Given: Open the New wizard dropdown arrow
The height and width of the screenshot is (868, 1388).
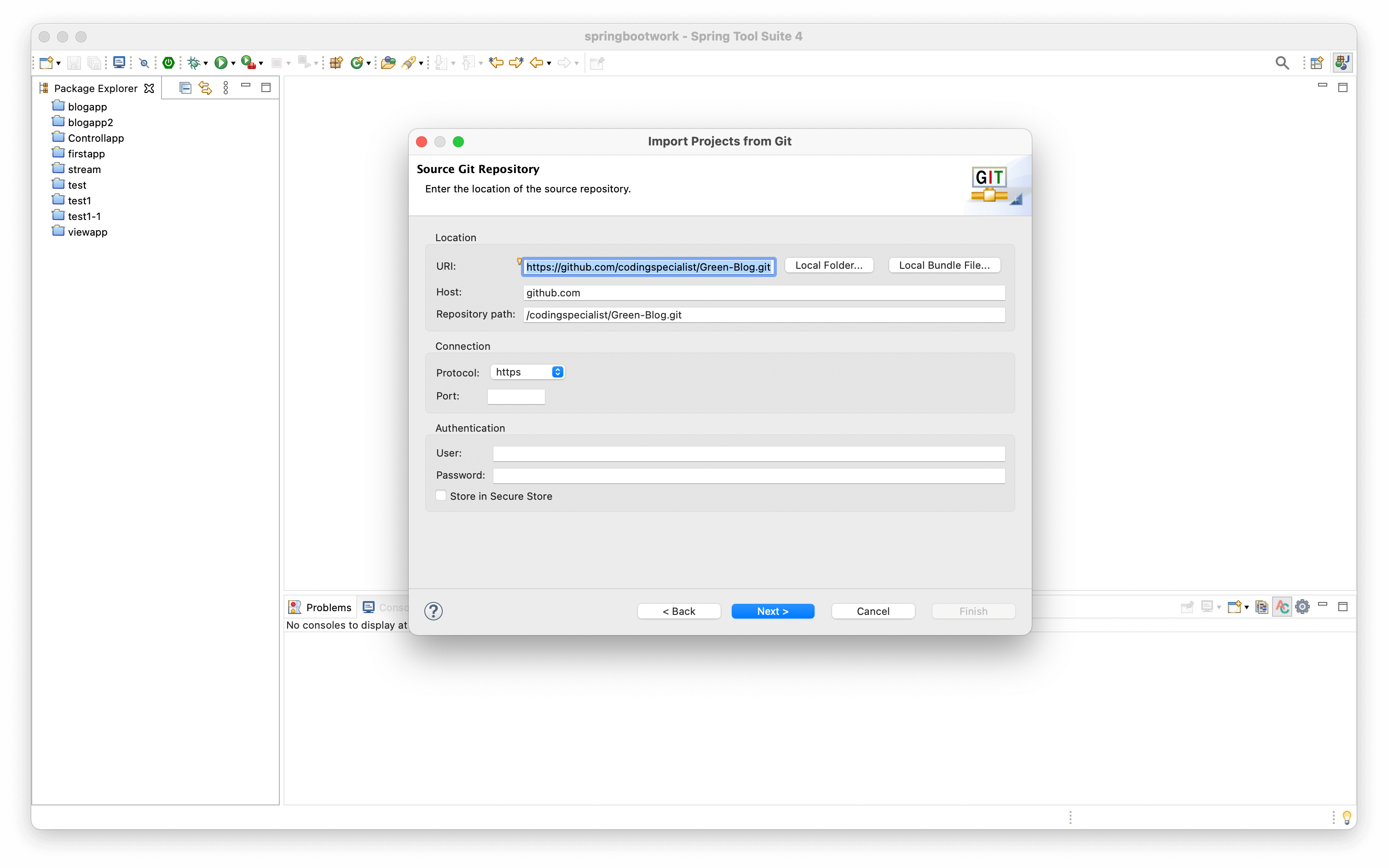Looking at the screenshot, I should pyautogui.click(x=58, y=64).
